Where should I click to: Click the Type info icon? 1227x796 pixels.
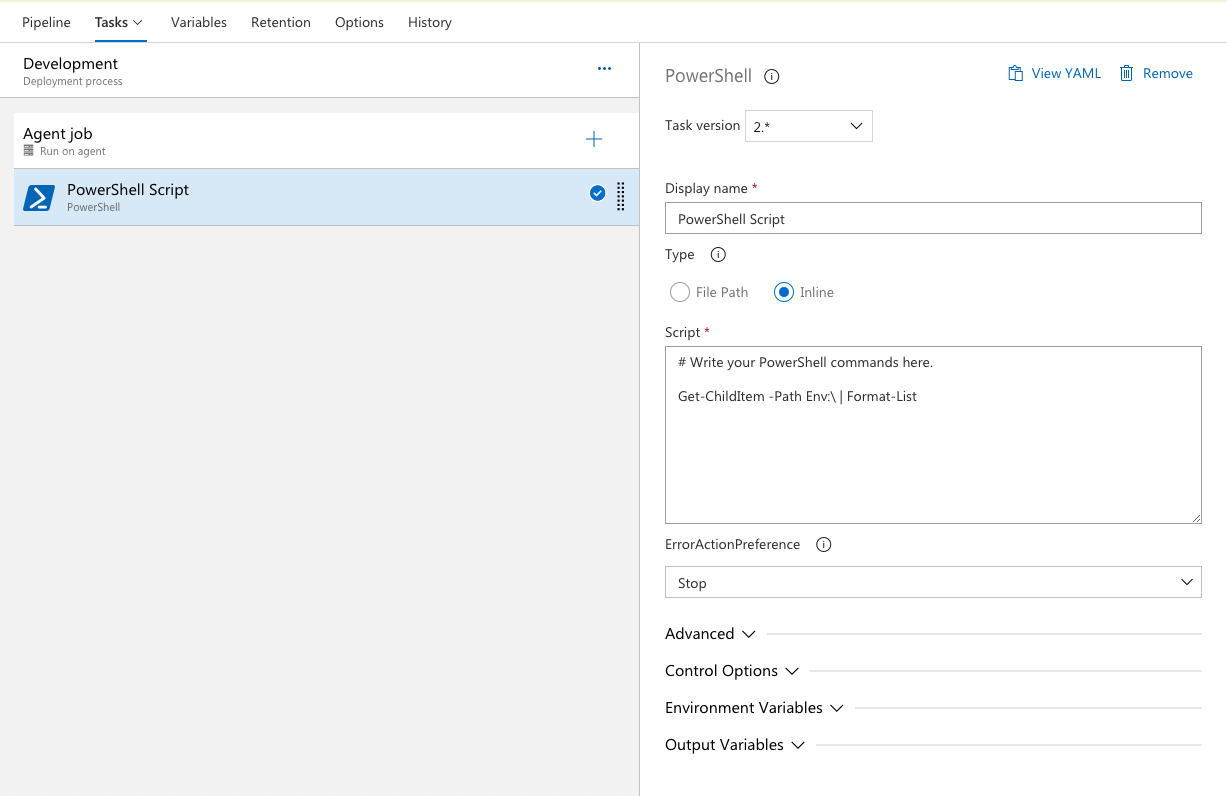(x=718, y=254)
